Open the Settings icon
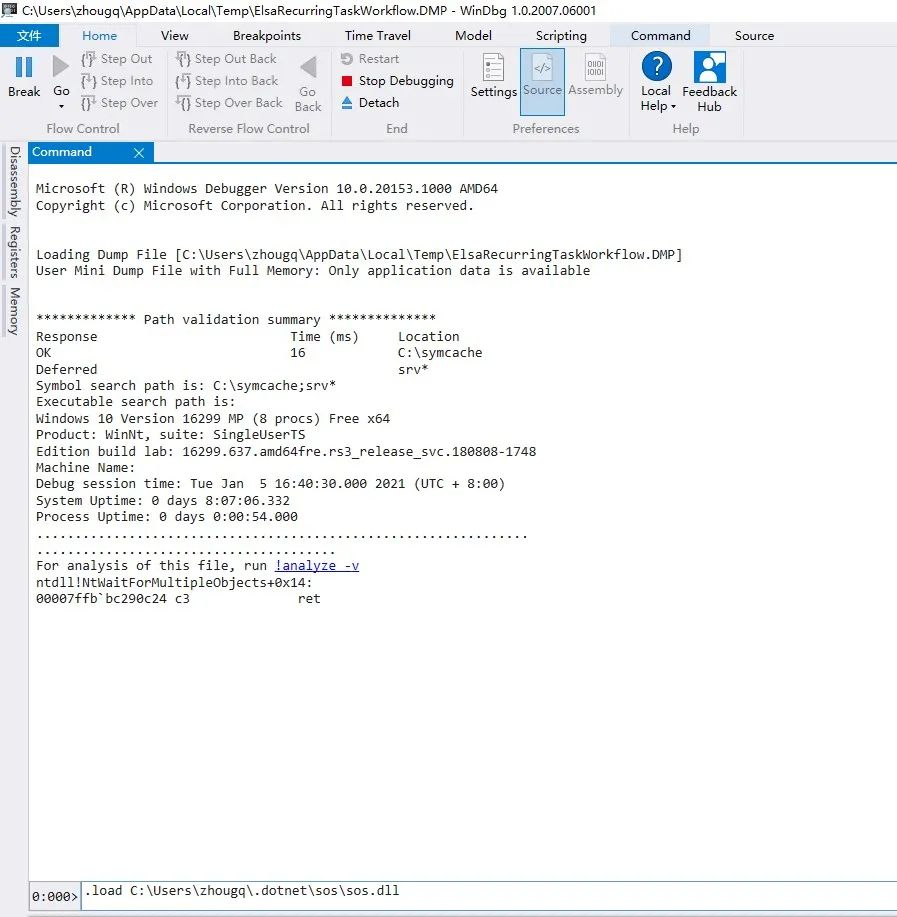The image size is (897, 917). tap(494, 67)
